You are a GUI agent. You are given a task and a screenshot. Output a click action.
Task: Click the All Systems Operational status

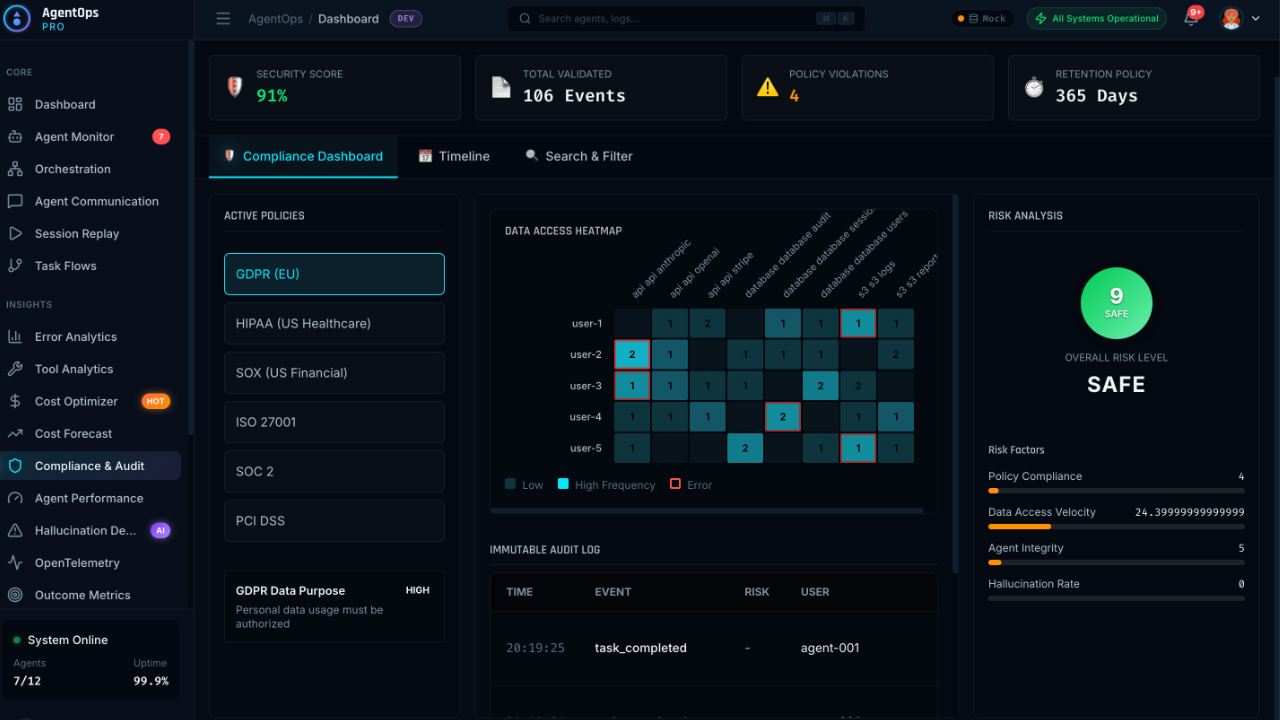pyautogui.click(x=1096, y=18)
